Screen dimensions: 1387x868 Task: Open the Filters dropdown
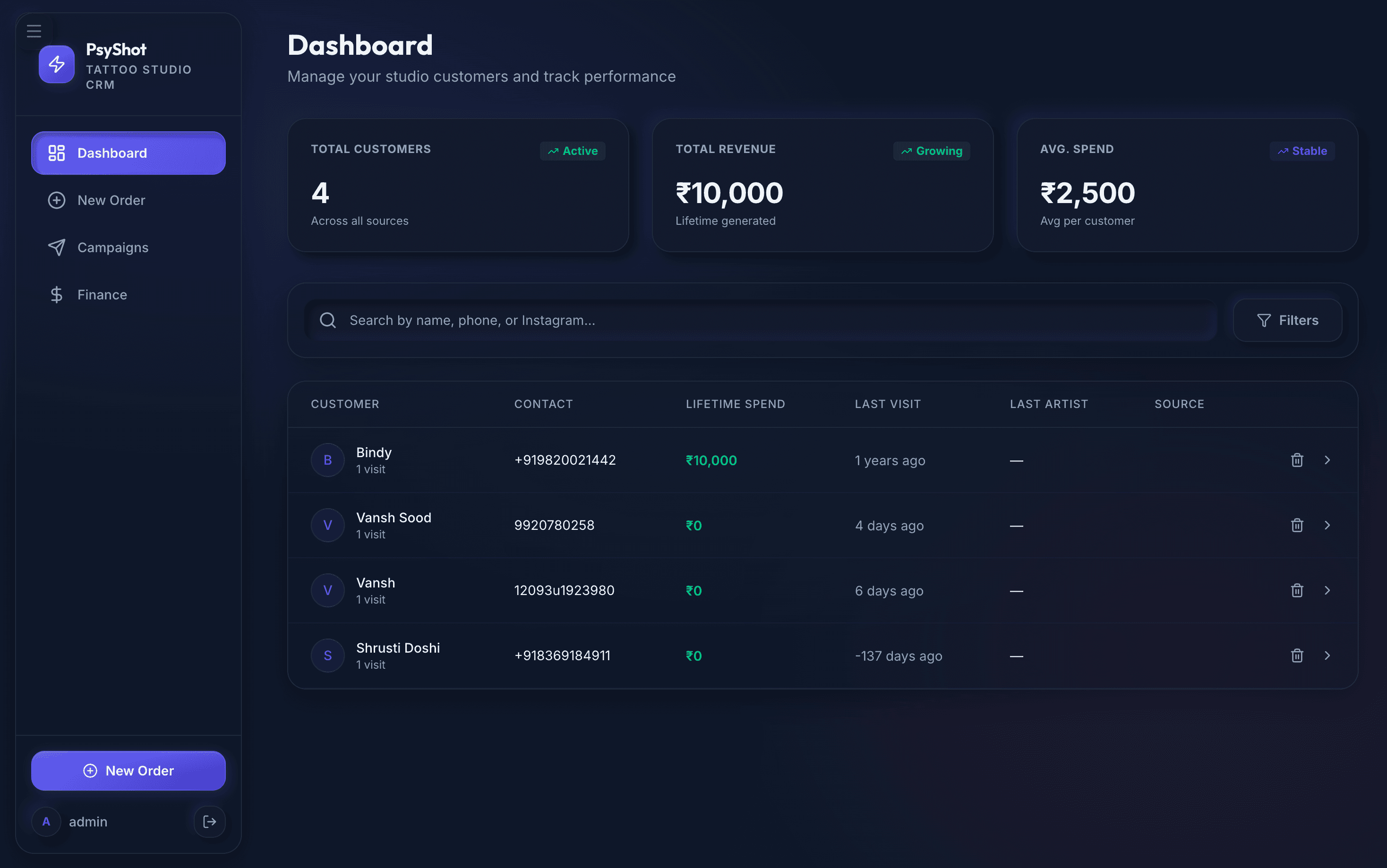pos(1287,320)
